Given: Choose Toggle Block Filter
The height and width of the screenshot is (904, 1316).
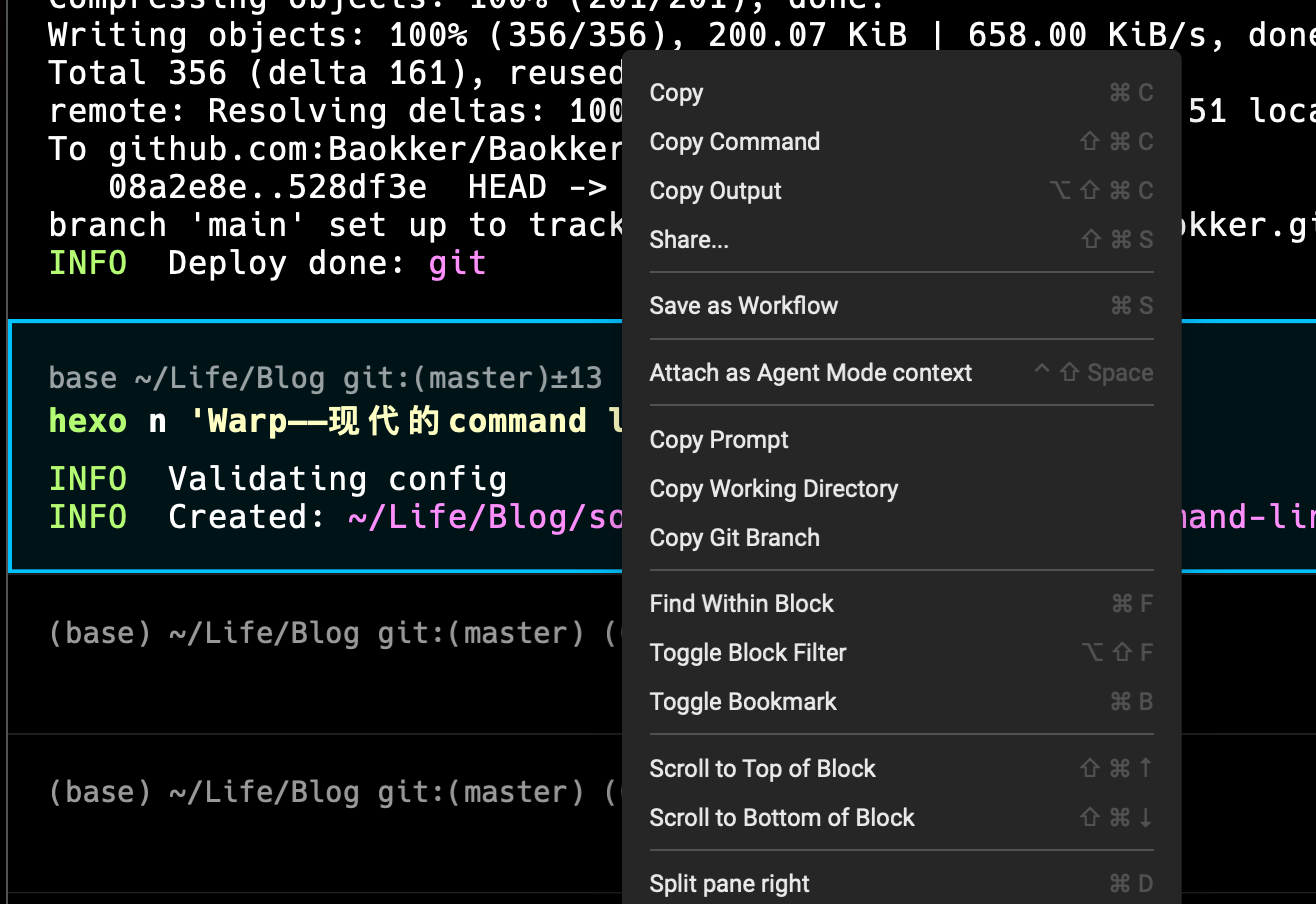Looking at the screenshot, I should coord(901,653).
